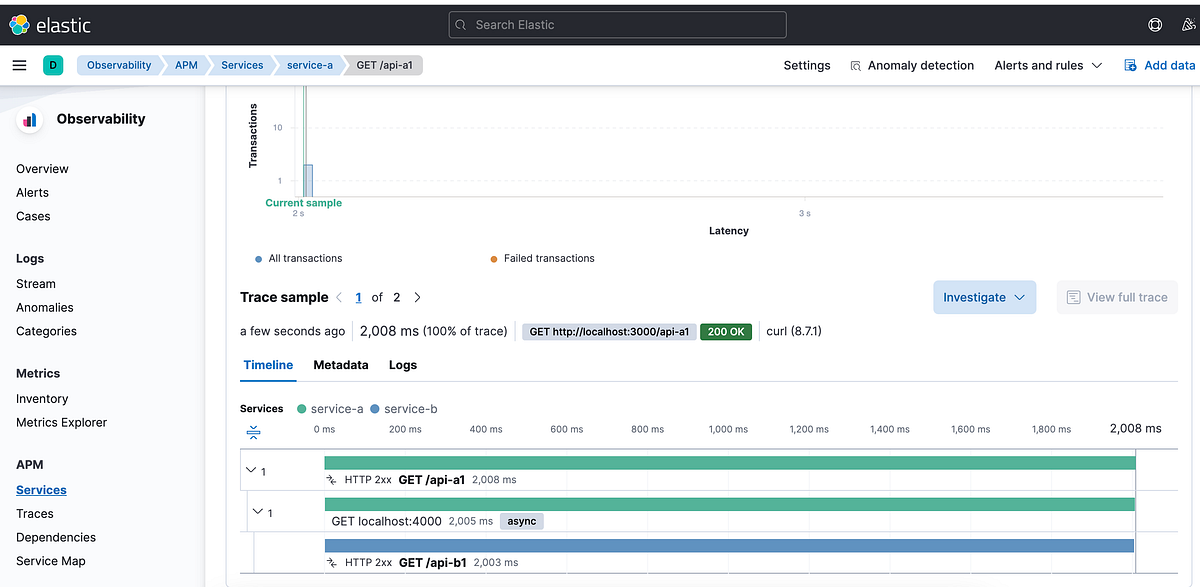Image resolution: width=1200 pixels, height=587 pixels.
Task: Switch to the Logs tab
Action: pyautogui.click(x=403, y=365)
